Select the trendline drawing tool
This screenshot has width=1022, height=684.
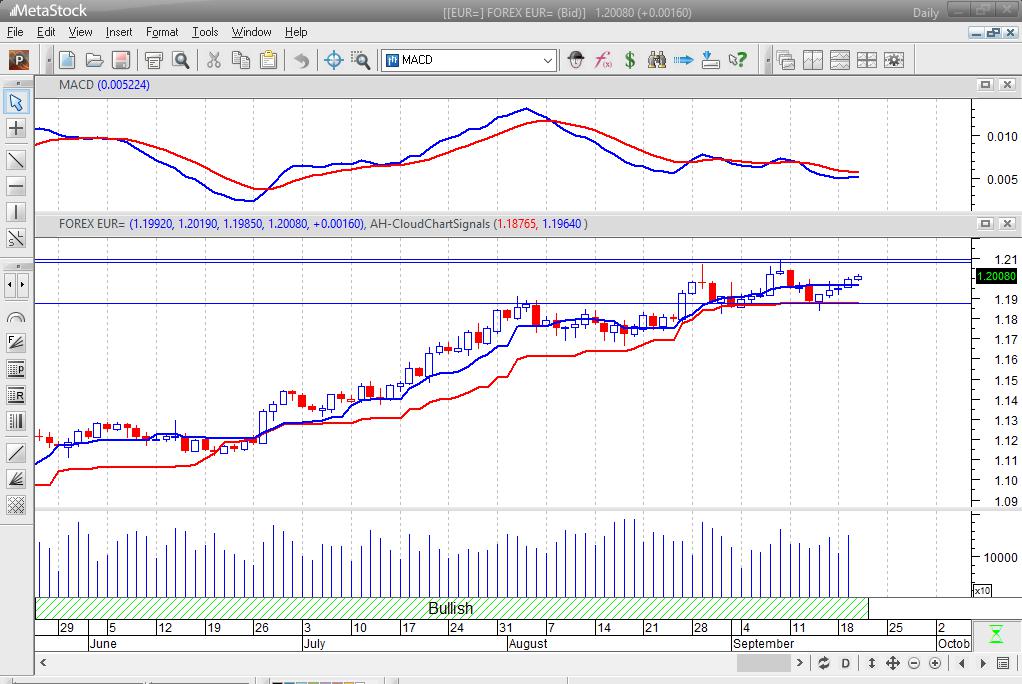[x=14, y=160]
